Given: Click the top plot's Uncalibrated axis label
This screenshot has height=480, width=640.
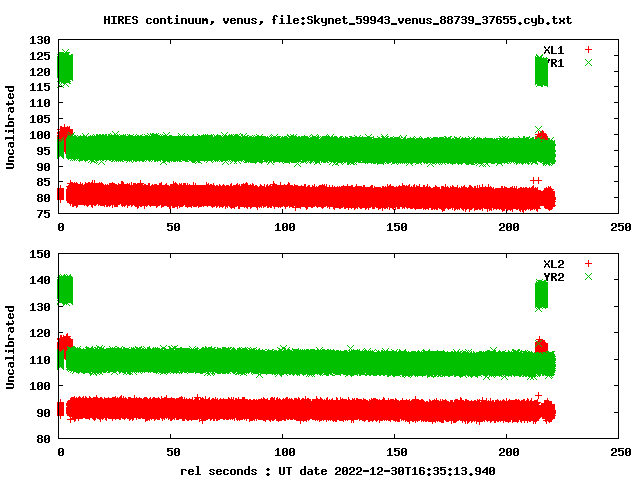Looking at the screenshot, I should pos(10,127).
